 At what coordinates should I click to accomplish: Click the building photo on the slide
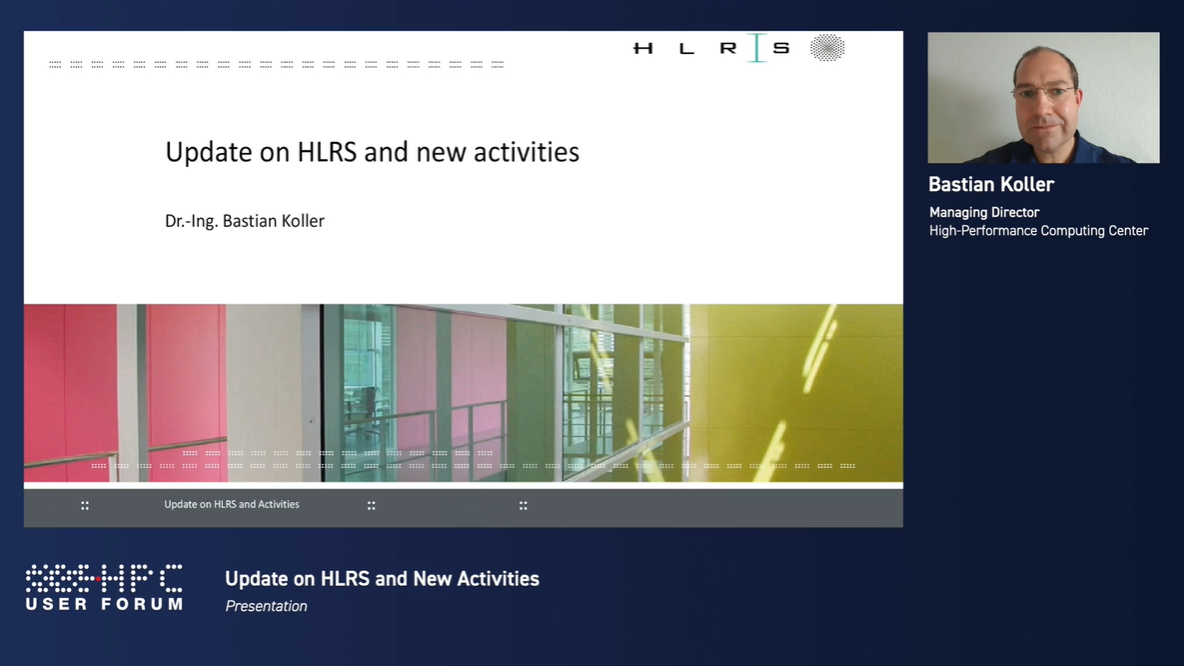coord(463,393)
